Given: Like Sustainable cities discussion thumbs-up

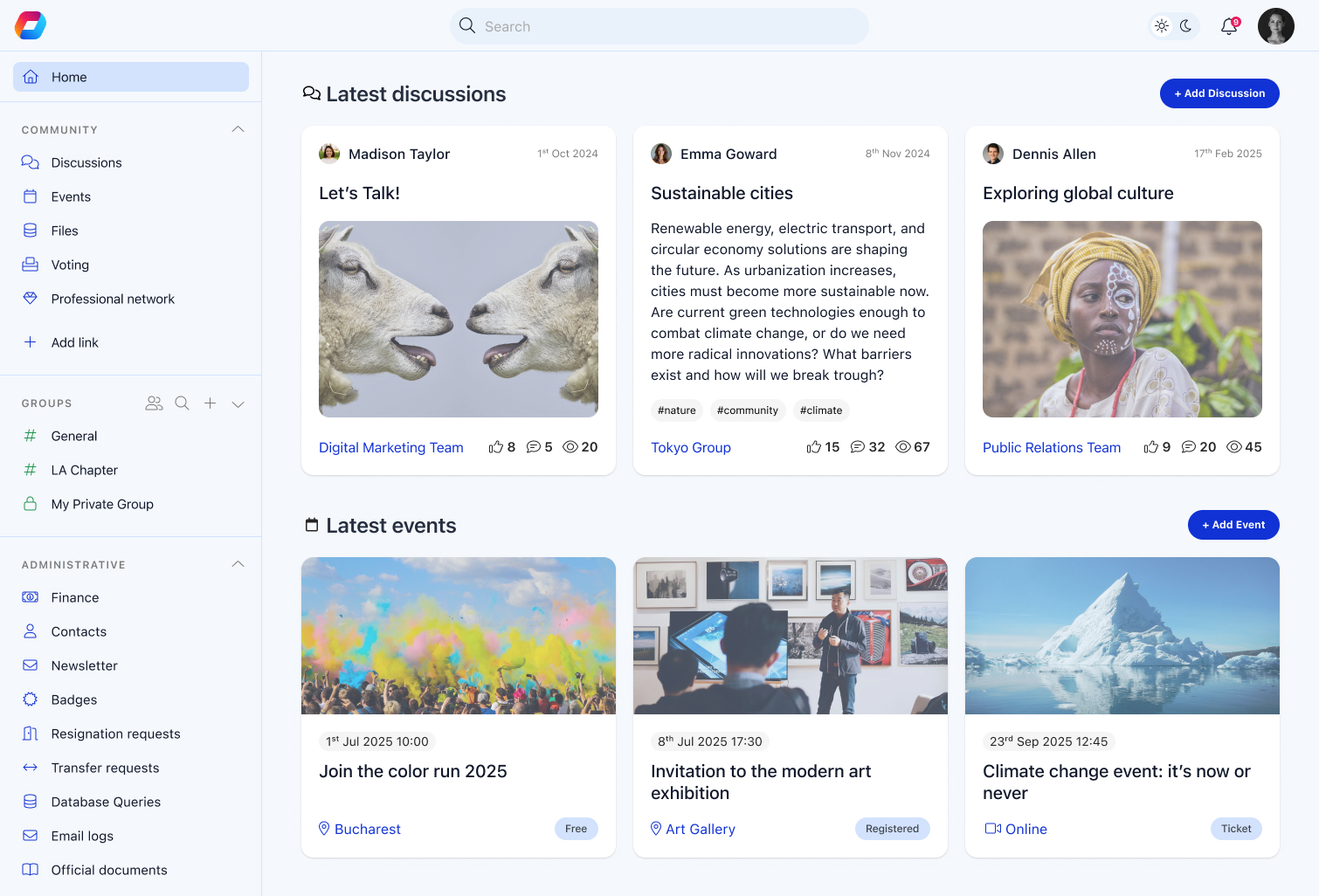Looking at the screenshot, I should [814, 447].
